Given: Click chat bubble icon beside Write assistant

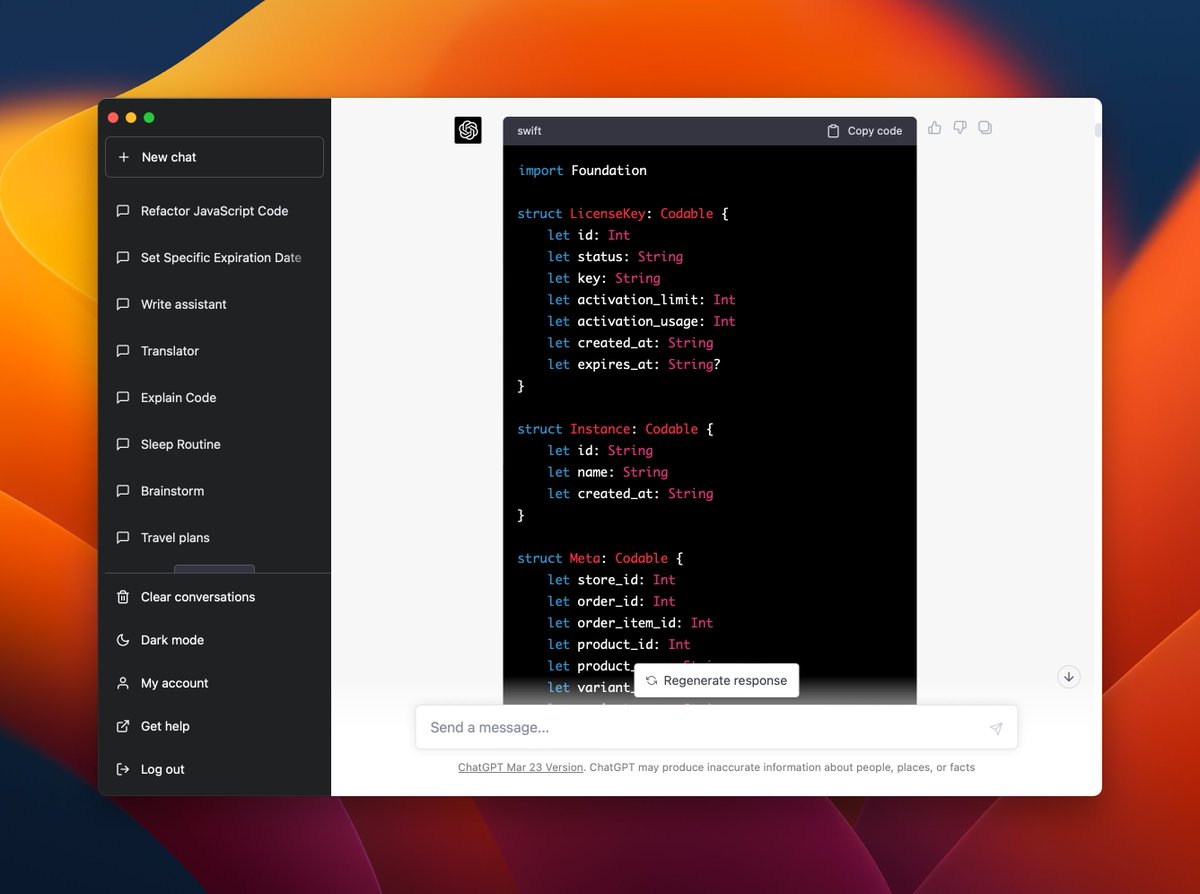Looking at the screenshot, I should [123, 304].
